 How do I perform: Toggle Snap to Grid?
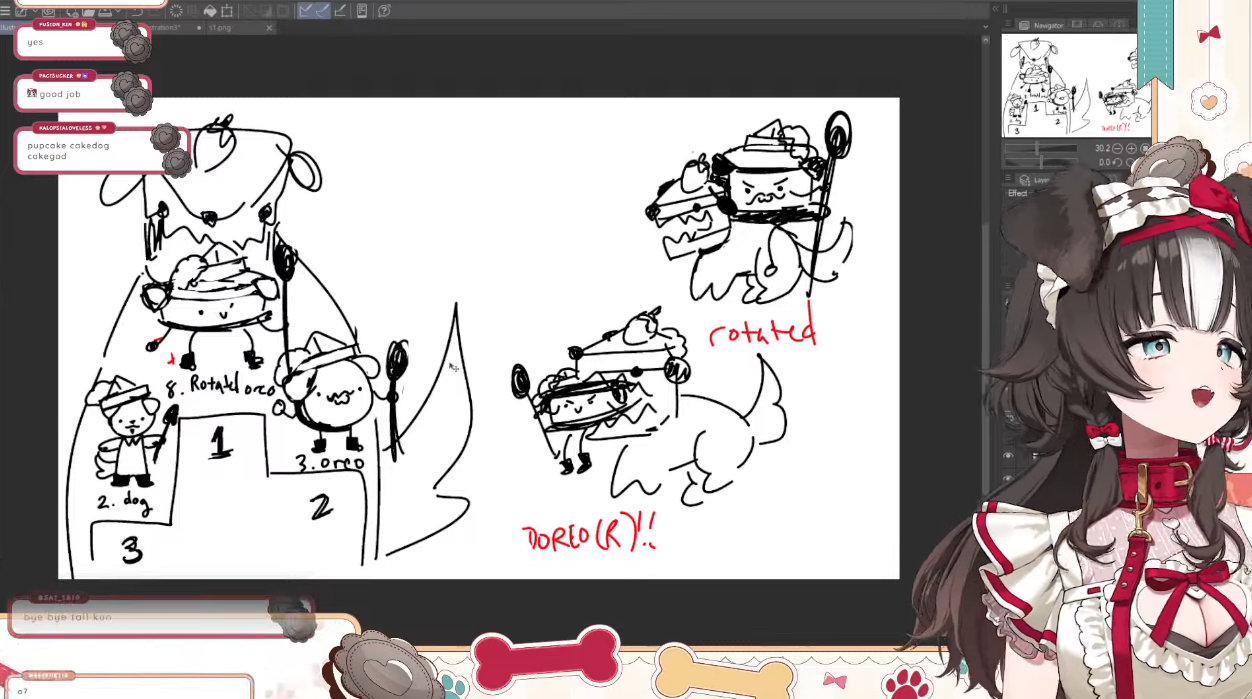(x=340, y=11)
